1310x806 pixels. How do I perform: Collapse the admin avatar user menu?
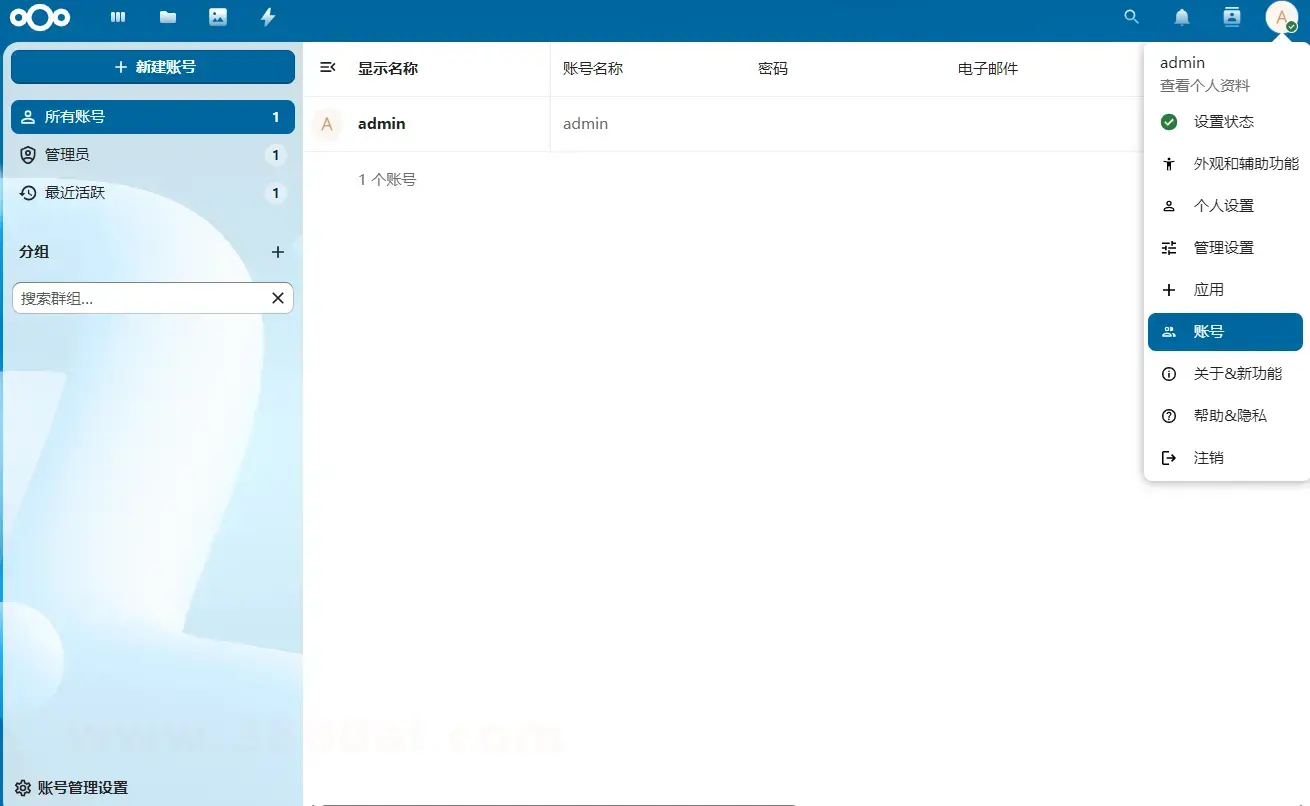pos(1281,17)
